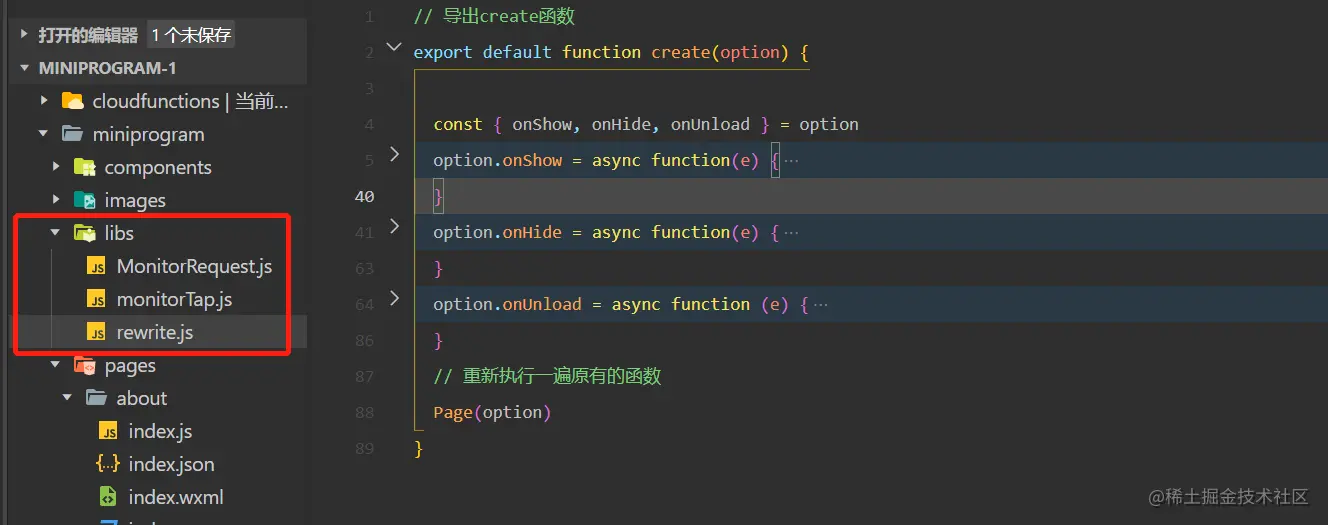Click the libs folder name
1328x525 pixels.
tap(119, 233)
